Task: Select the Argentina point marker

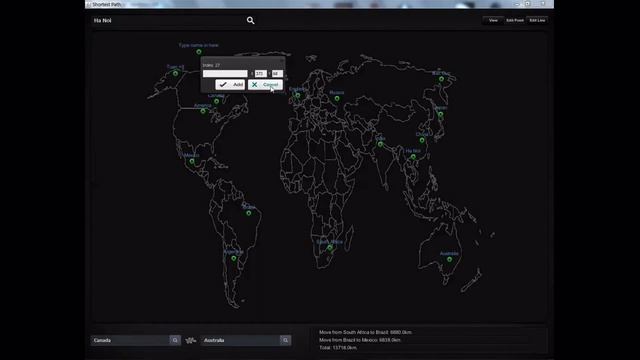Action: pyautogui.click(x=233, y=258)
